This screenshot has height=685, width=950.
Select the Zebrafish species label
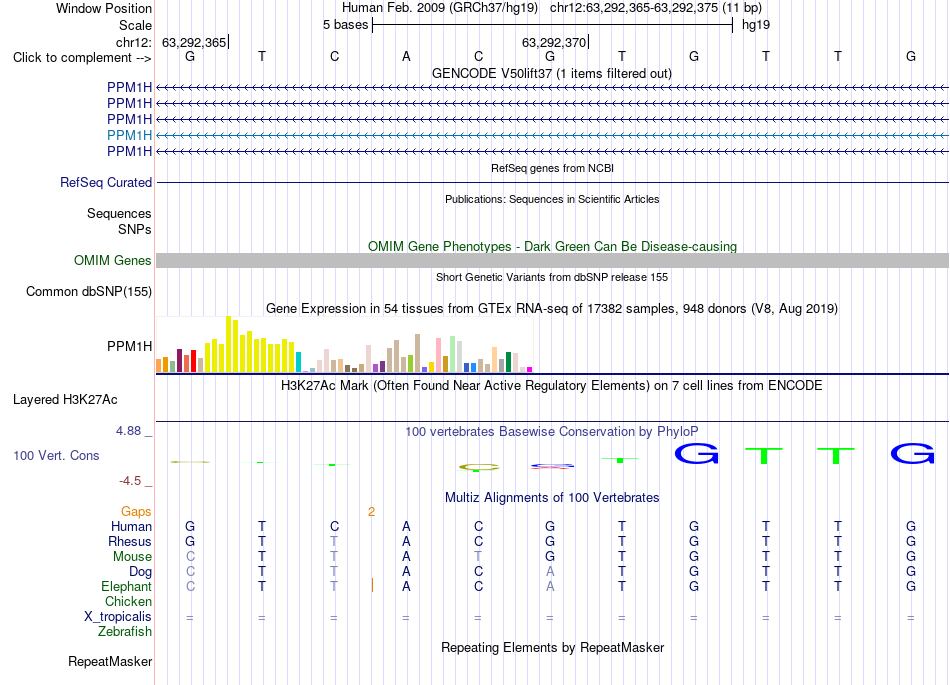[x=125, y=632]
